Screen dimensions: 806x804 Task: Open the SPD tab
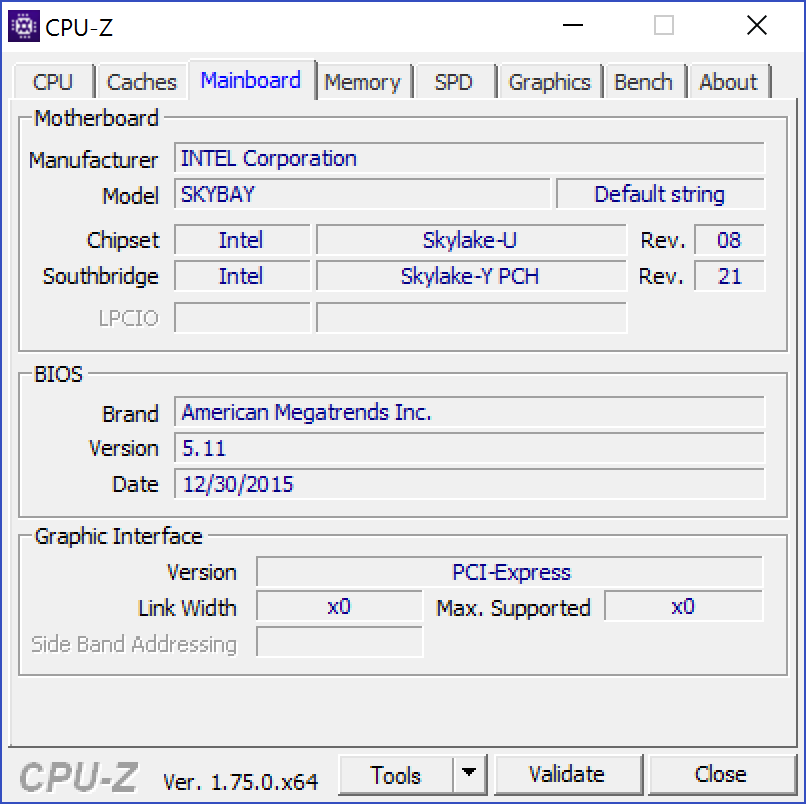tap(454, 82)
